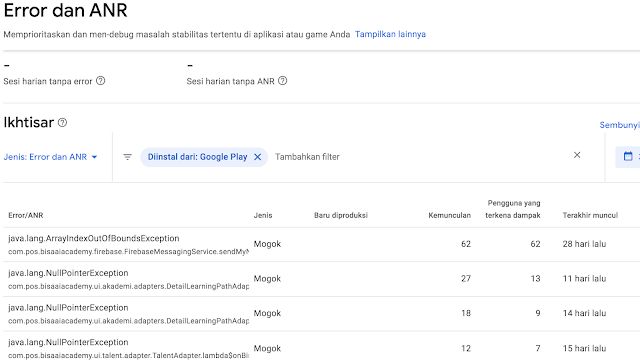
Task: Sort by Pengguna yang terkena dampak header
Action: click(x=513, y=209)
